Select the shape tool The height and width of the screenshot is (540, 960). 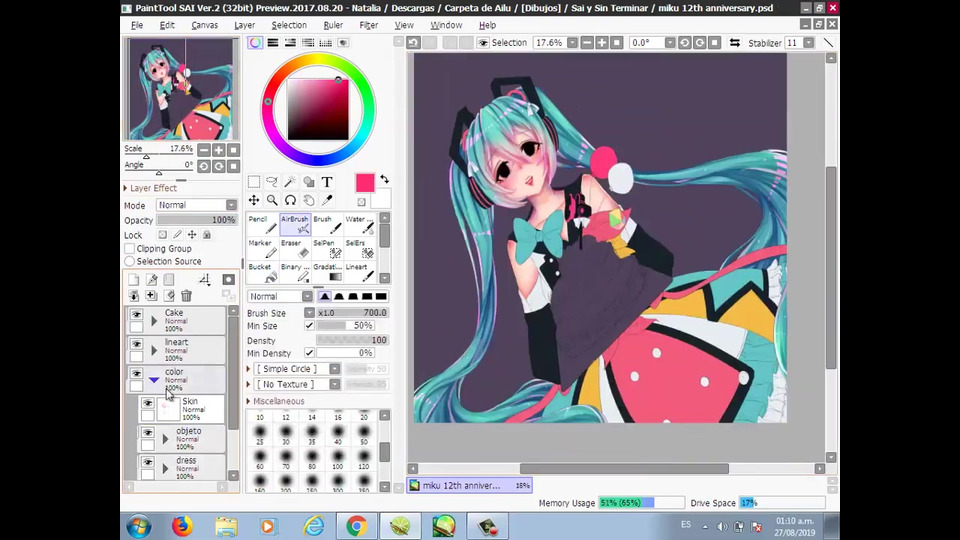tap(309, 181)
